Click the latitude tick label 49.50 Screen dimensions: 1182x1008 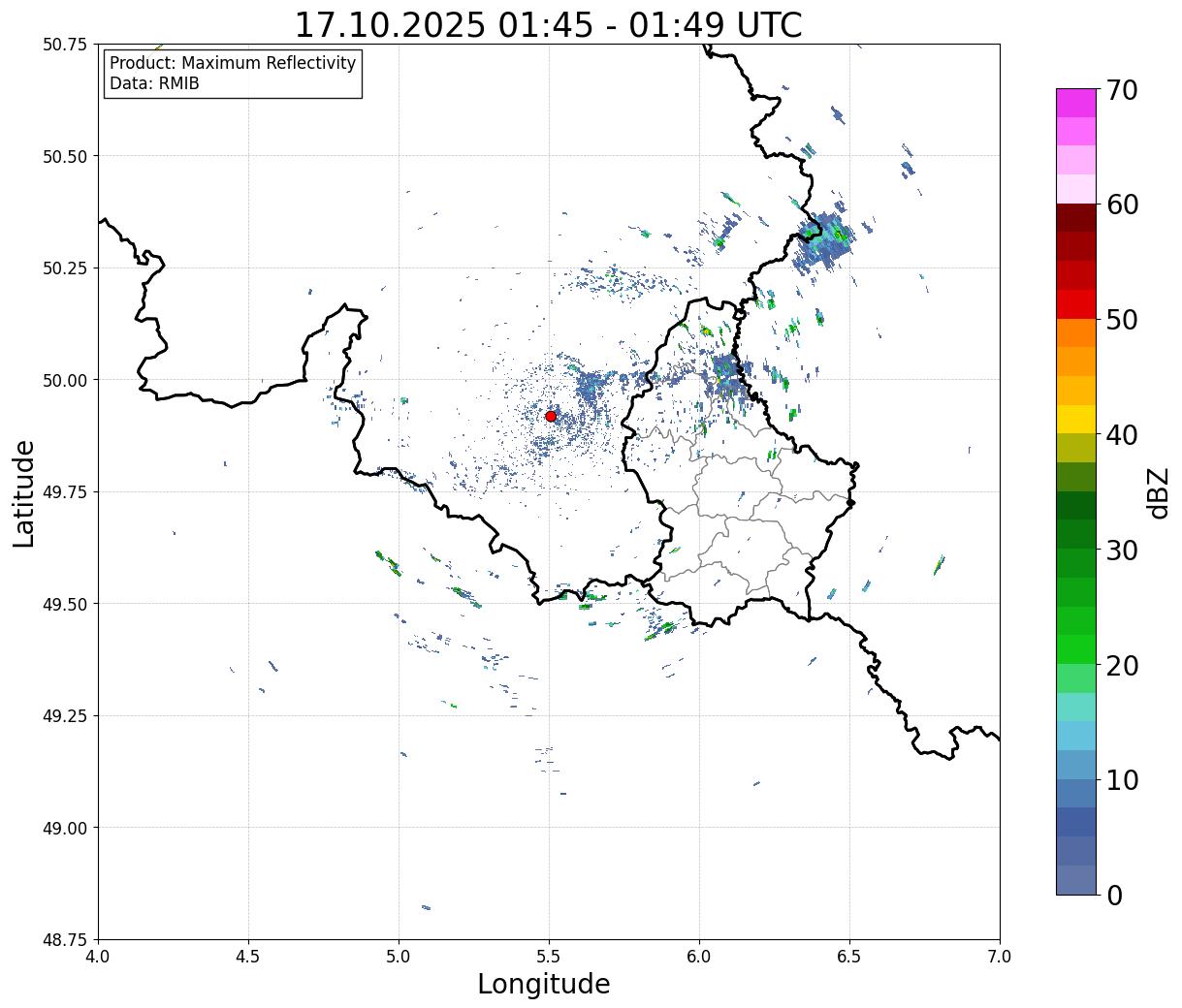point(65,604)
